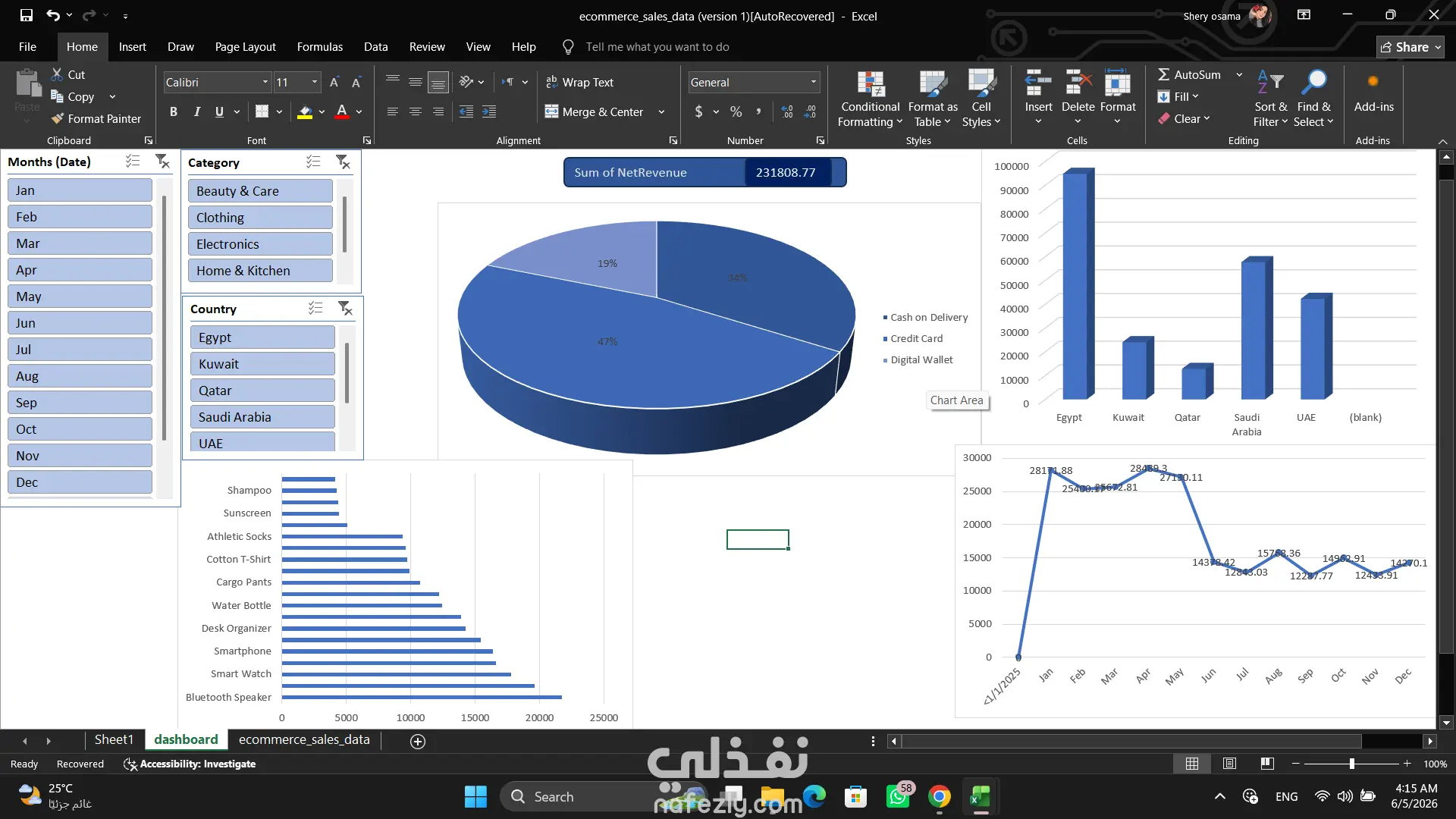Image resolution: width=1456 pixels, height=819 pixels.
Task: Clear filter on Country slicer
Action: (345, 308)
